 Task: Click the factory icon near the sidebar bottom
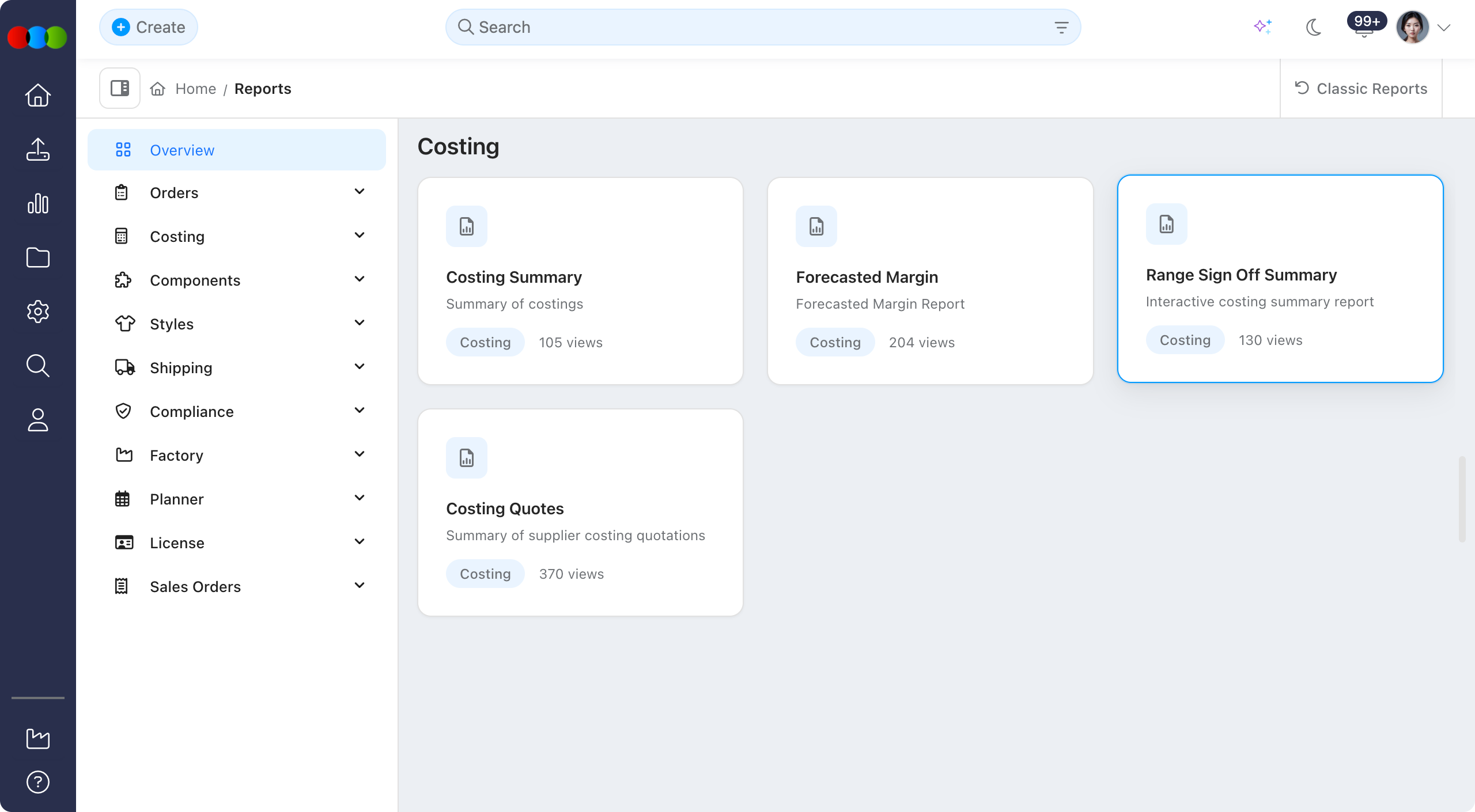[x=38, y=739]
